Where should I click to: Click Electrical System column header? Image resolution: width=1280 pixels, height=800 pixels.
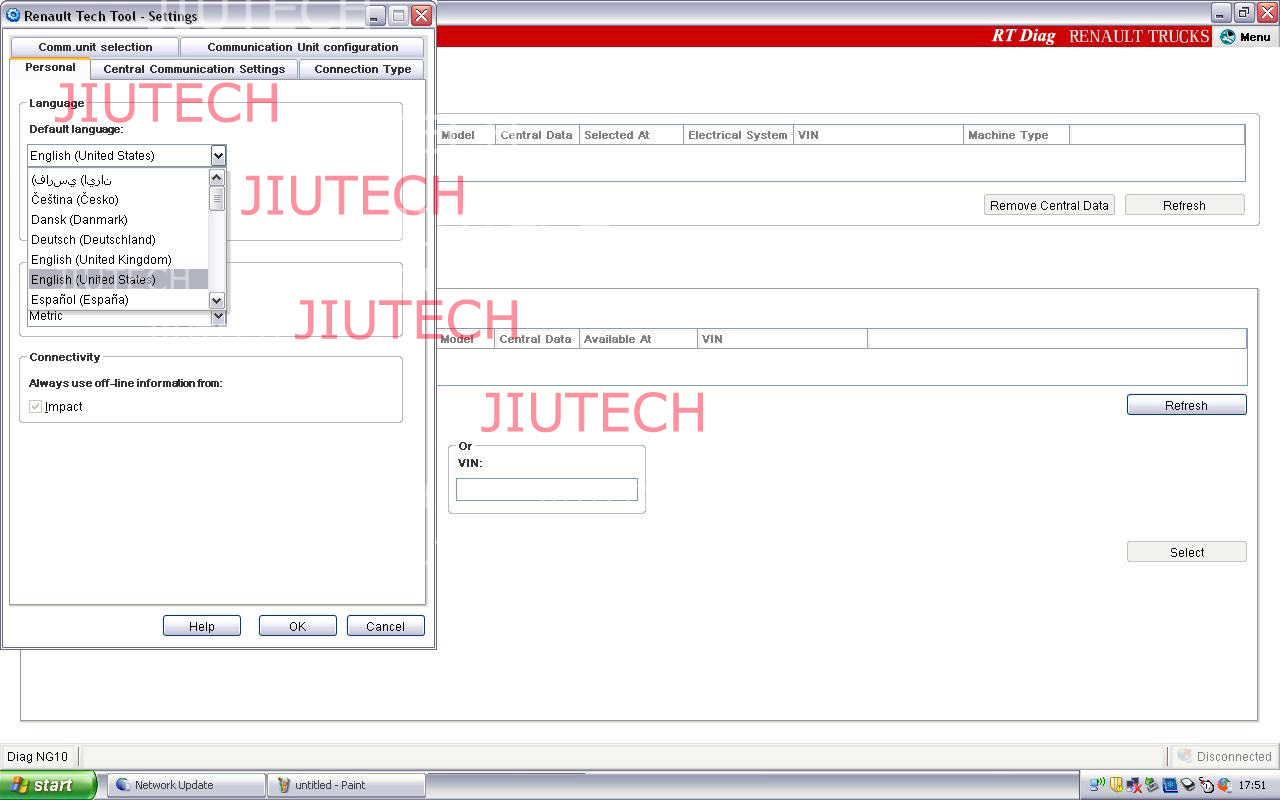(738, 135)
